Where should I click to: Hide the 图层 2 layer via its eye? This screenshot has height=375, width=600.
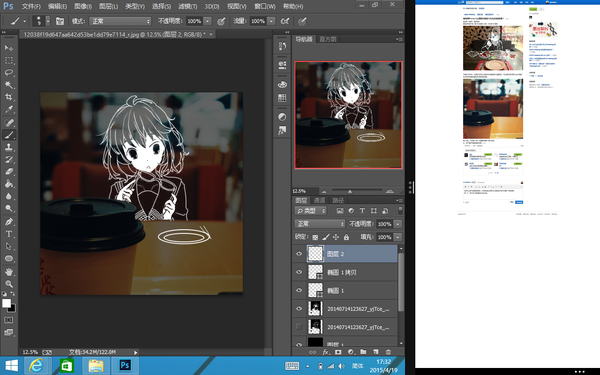pos(299,254)
